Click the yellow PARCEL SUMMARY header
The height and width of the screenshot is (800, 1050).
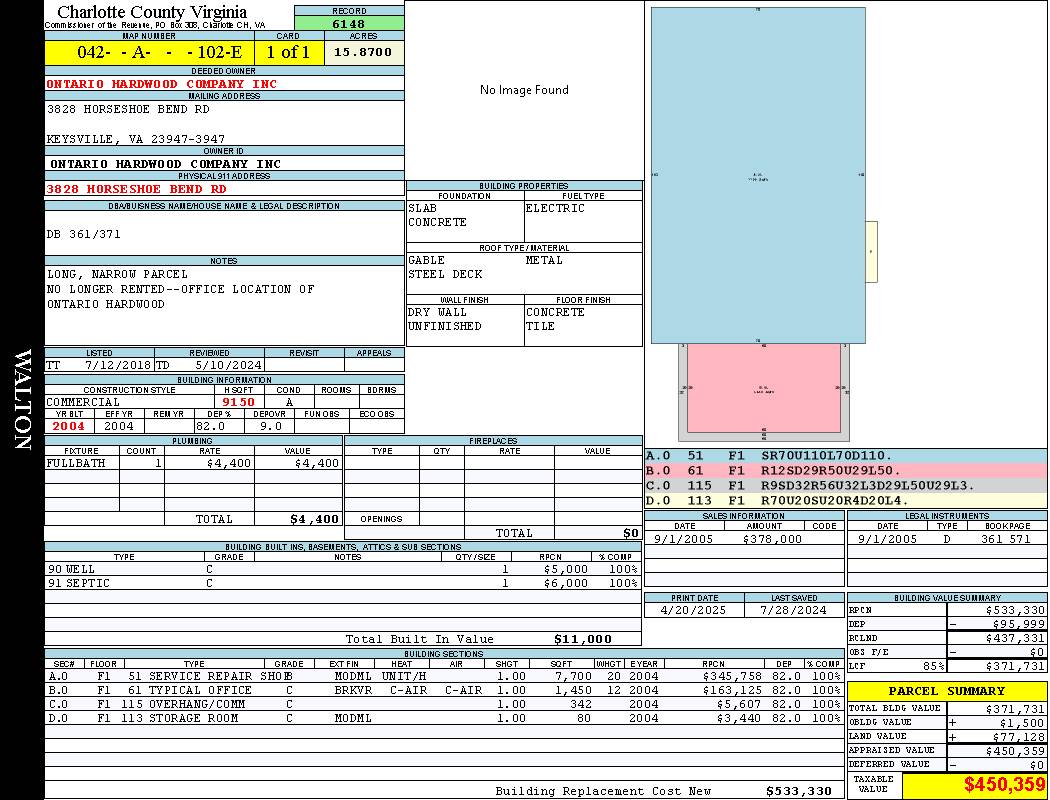click(946, 691)
